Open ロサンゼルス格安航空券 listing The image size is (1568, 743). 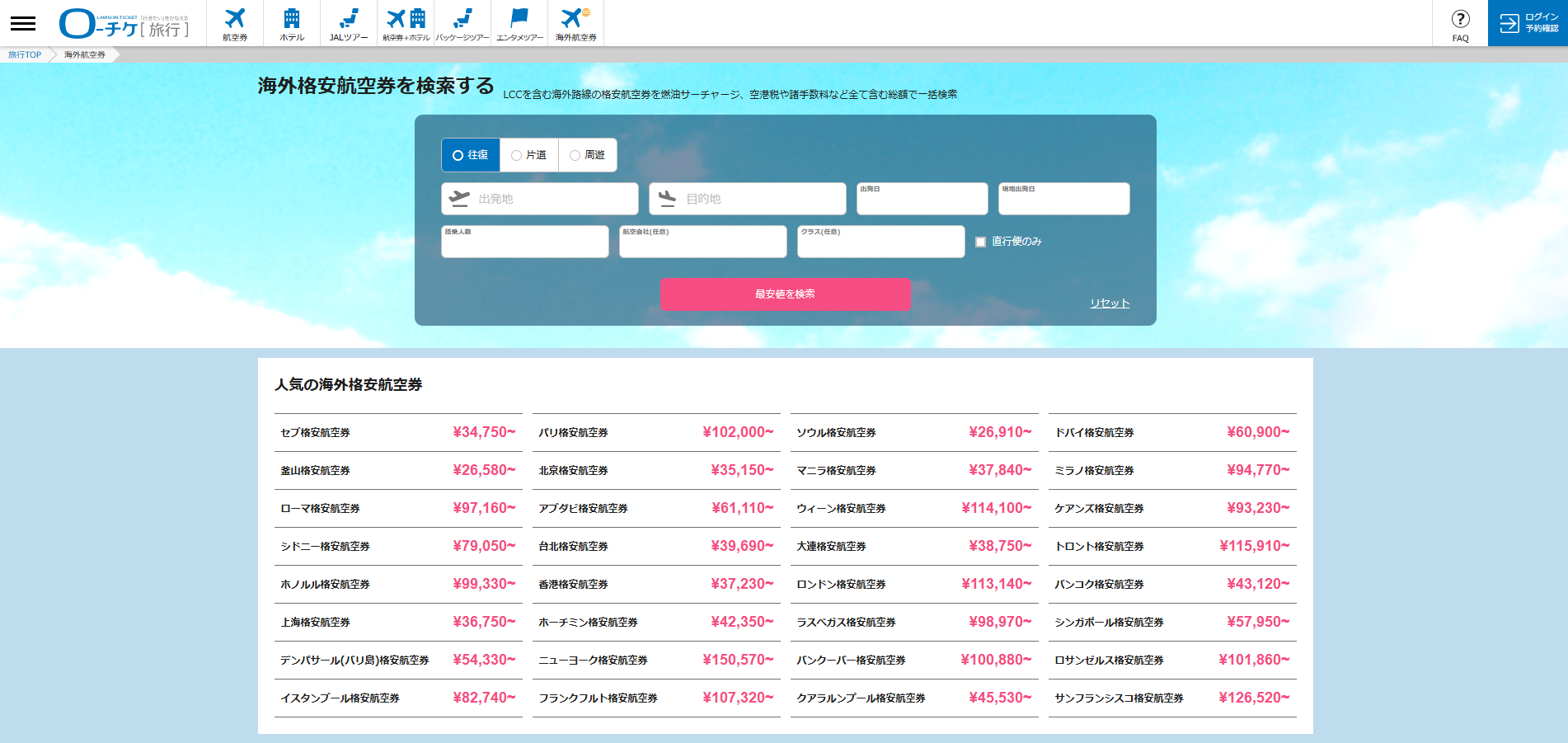(x=1172, y=660)
